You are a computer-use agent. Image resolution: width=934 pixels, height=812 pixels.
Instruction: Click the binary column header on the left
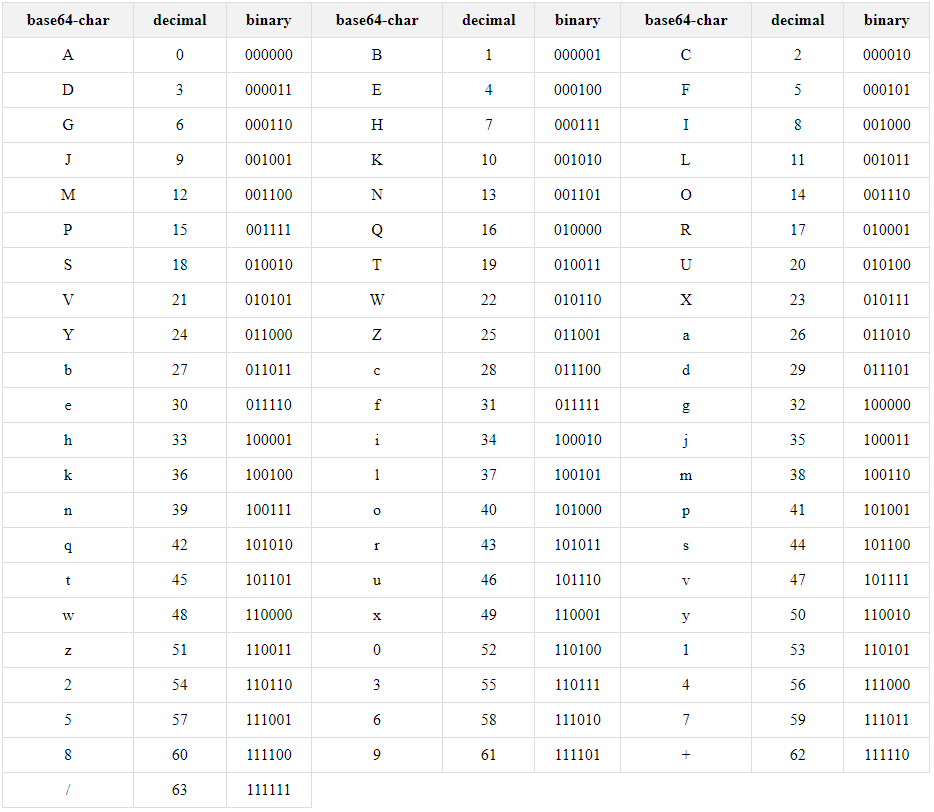click(268, 20)
